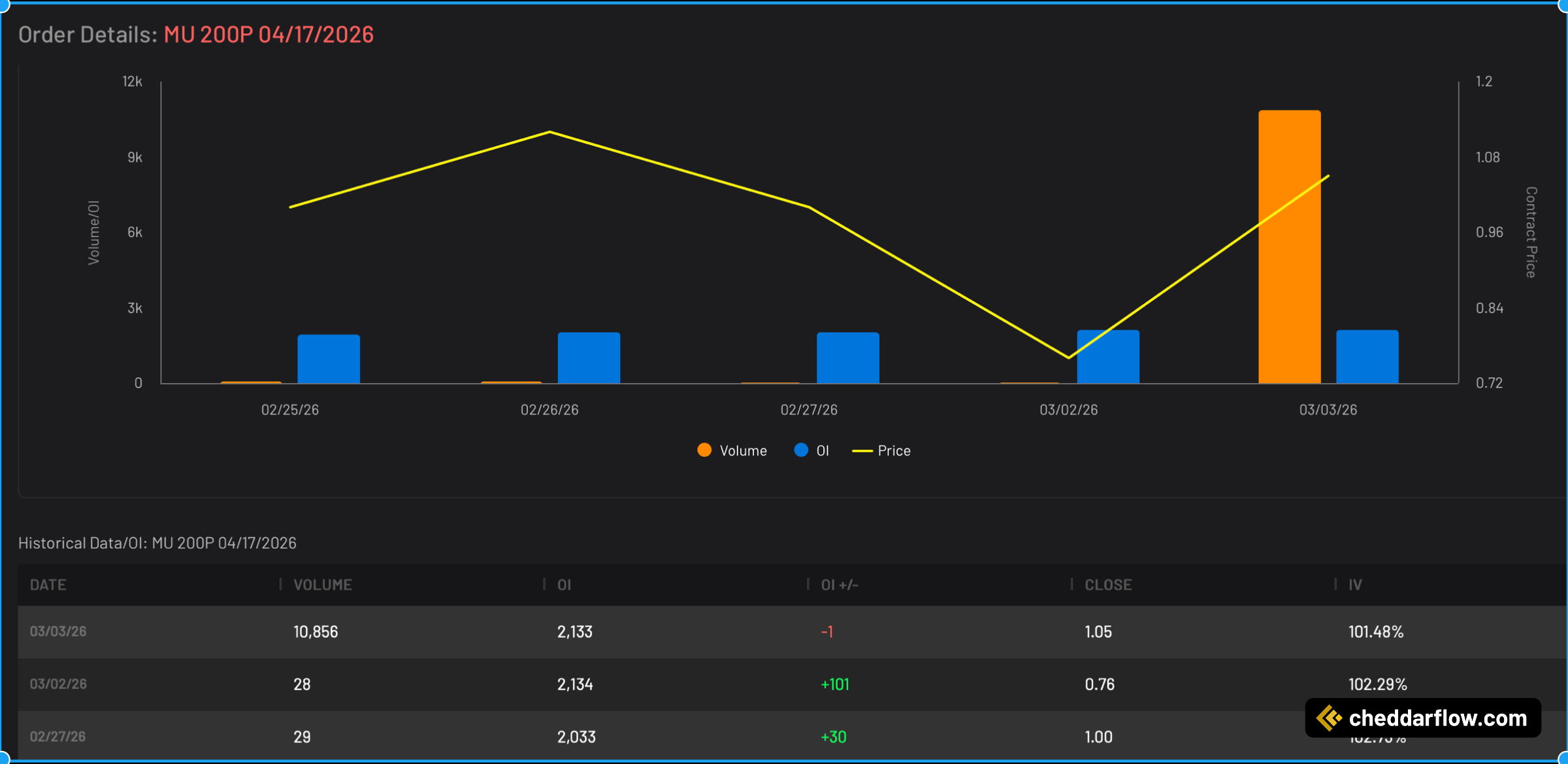Click the close price 1.05
The width and height of the screenshot is (1568, 764).
[1098, 632]
